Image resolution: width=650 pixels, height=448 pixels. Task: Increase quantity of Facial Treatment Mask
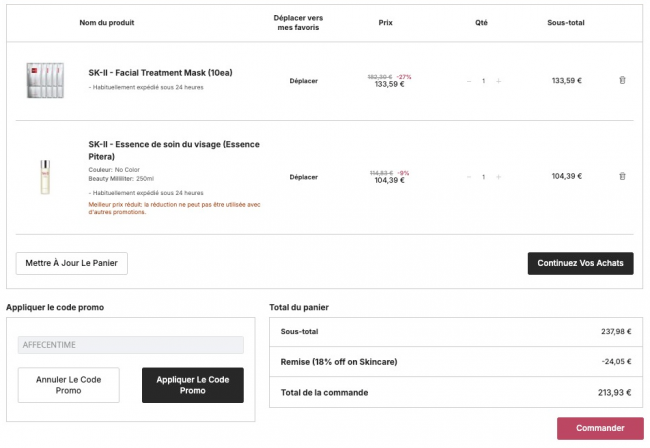tap(499, 81)
